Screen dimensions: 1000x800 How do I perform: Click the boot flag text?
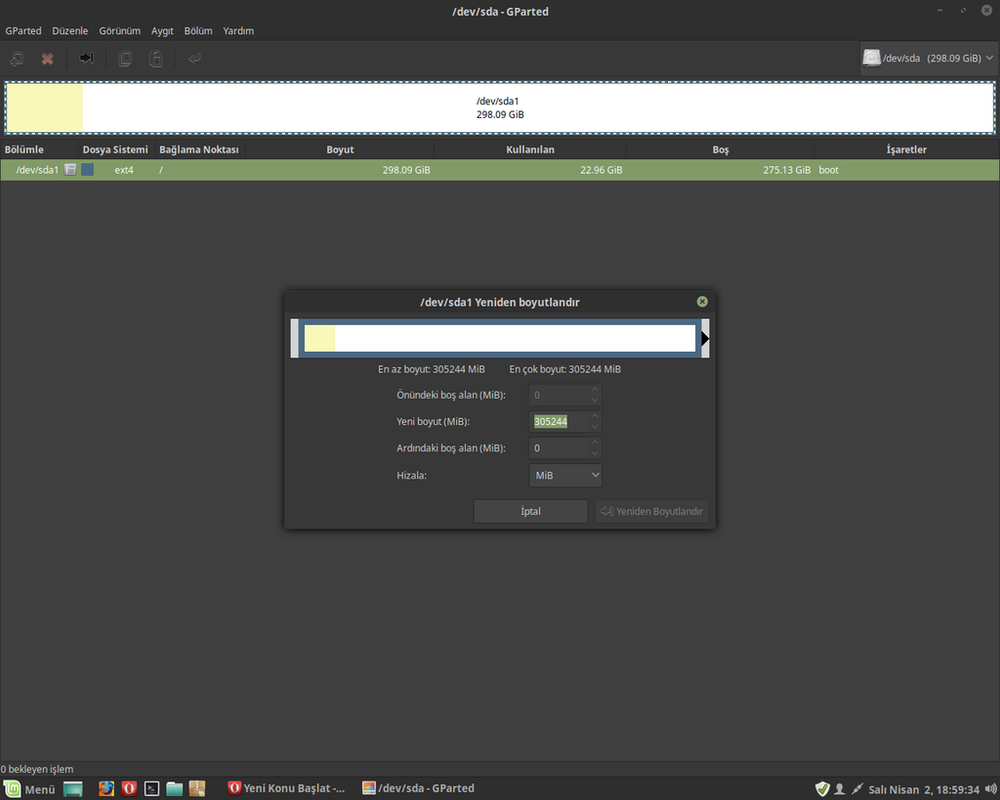point(828,170)
